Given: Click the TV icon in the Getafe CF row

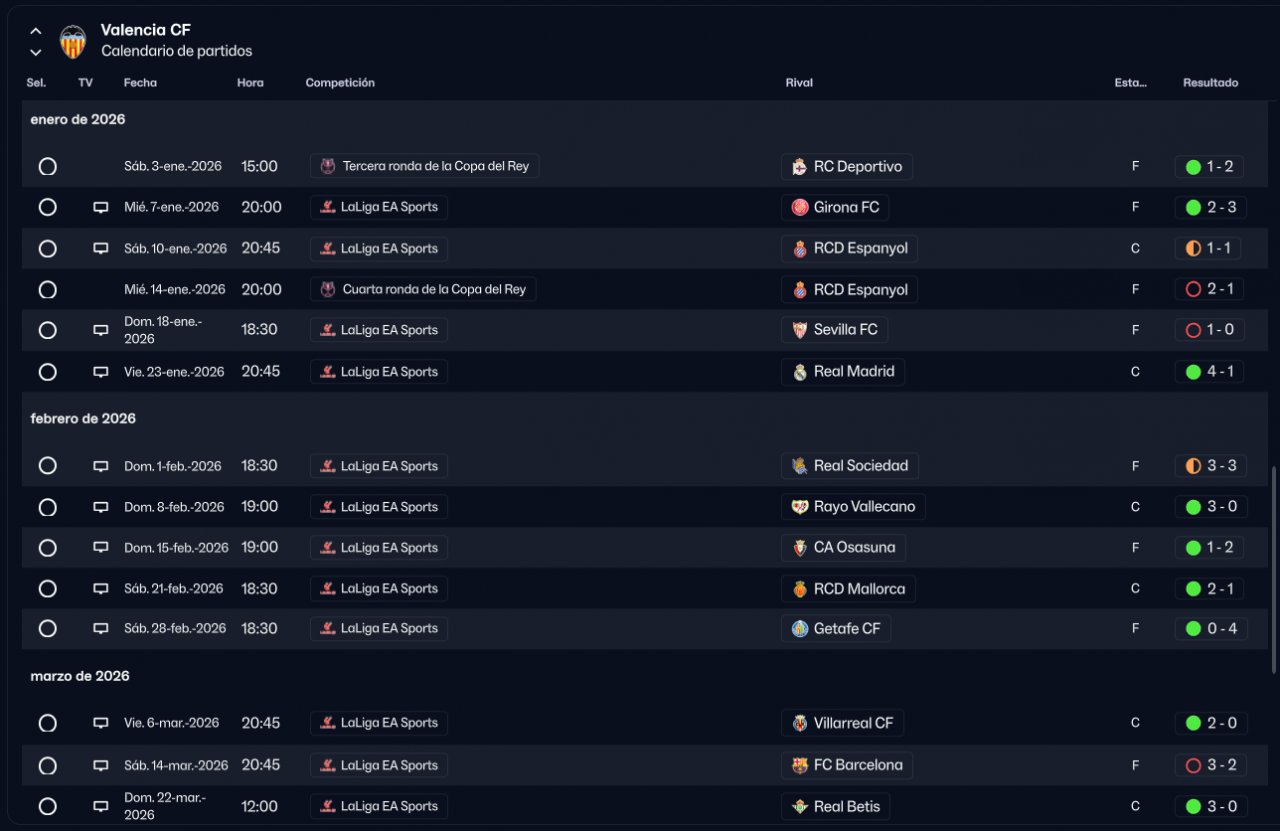Looking at the screenshot, I should click(101, 628).
